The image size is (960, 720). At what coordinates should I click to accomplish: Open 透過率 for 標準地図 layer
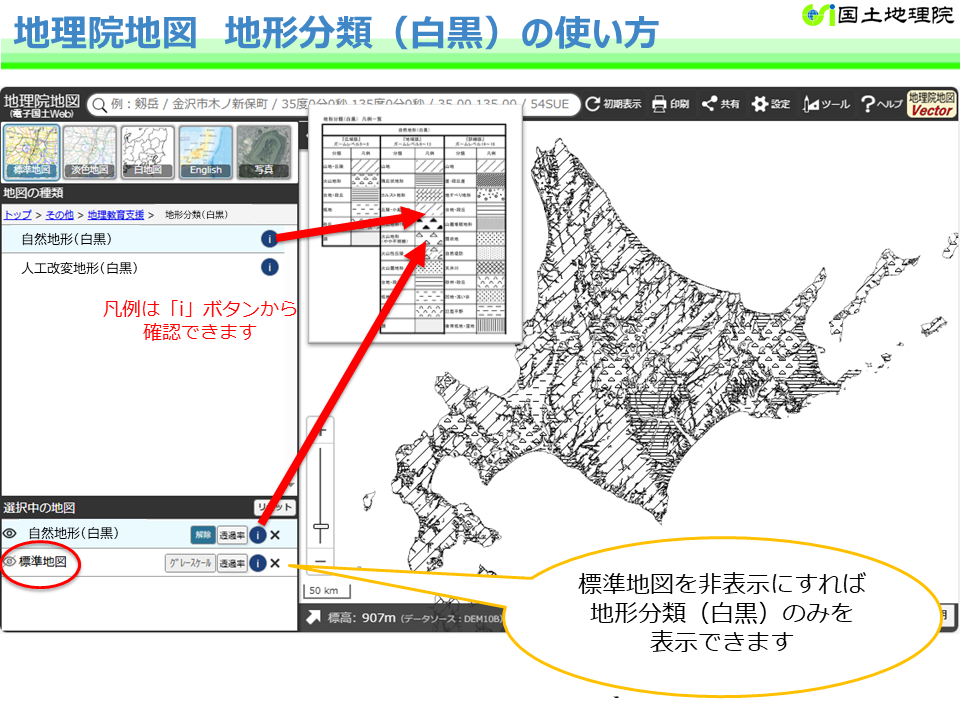(232, 563)
